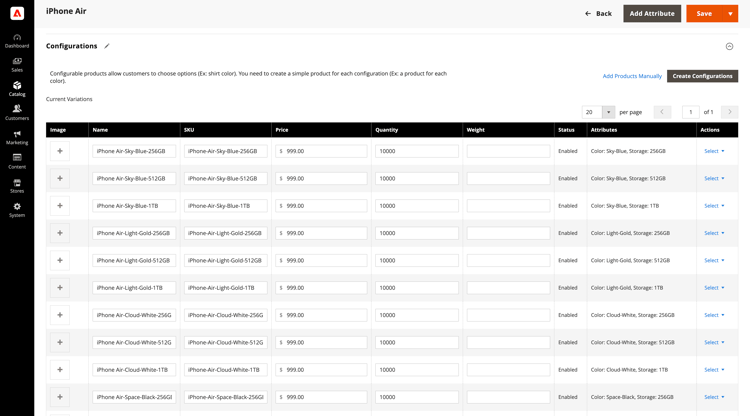Go to next page of variations
750x416 pixels.
729,112
